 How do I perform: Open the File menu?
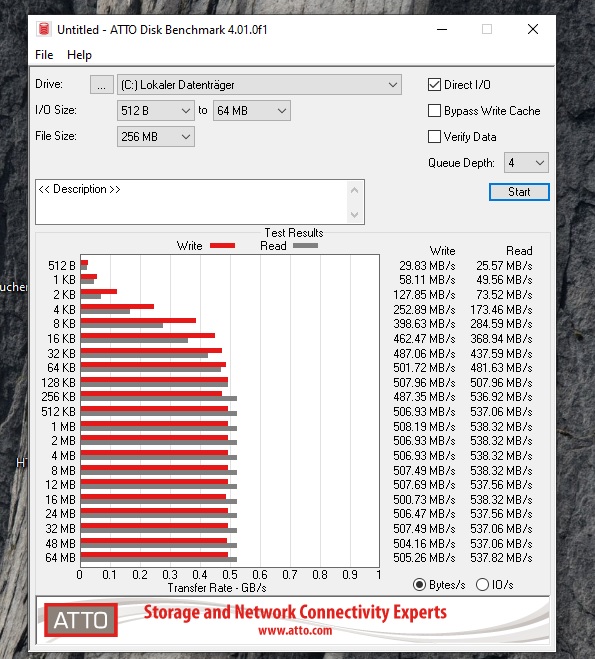[44, 55]
